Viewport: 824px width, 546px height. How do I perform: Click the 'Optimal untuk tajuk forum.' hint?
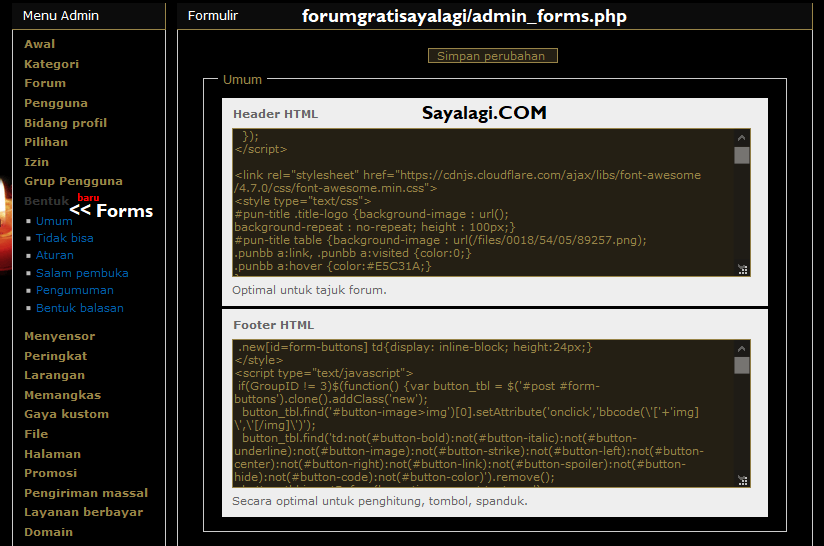310,290
